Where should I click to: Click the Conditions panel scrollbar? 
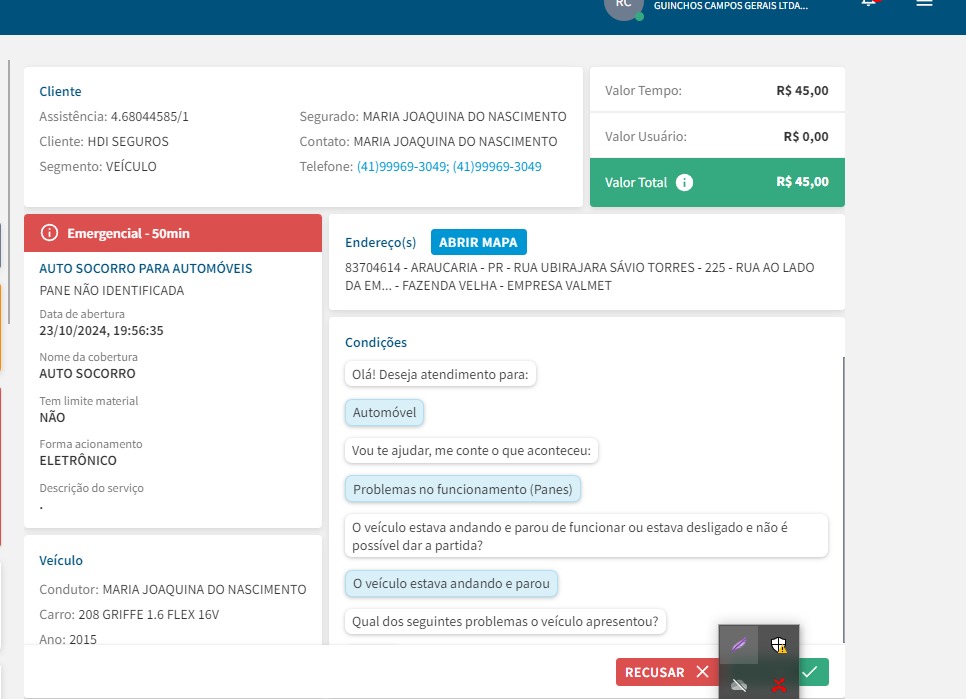(x=843, y=500)
